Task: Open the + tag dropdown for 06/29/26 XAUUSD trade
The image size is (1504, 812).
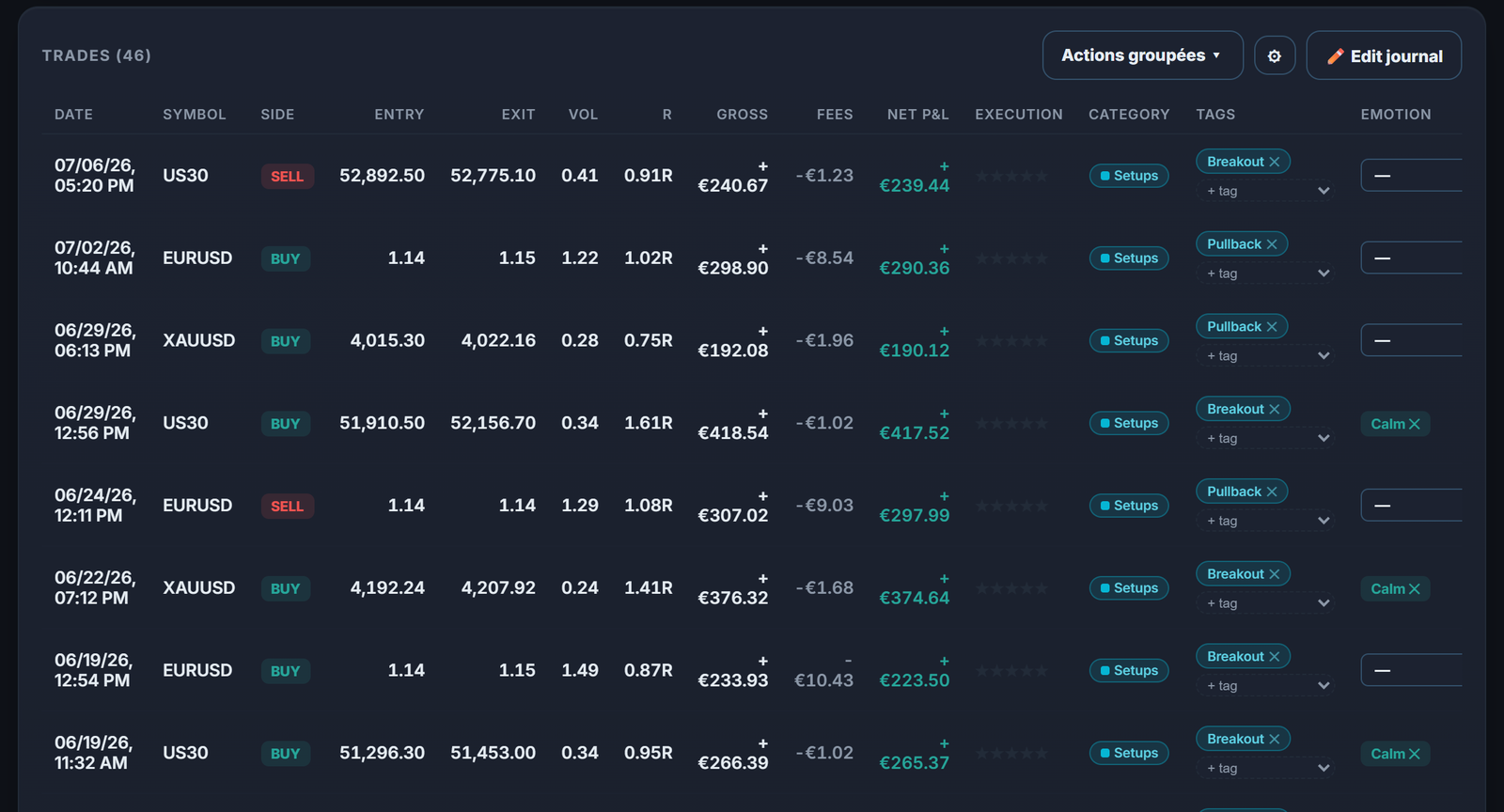Action: [1266, 356]
